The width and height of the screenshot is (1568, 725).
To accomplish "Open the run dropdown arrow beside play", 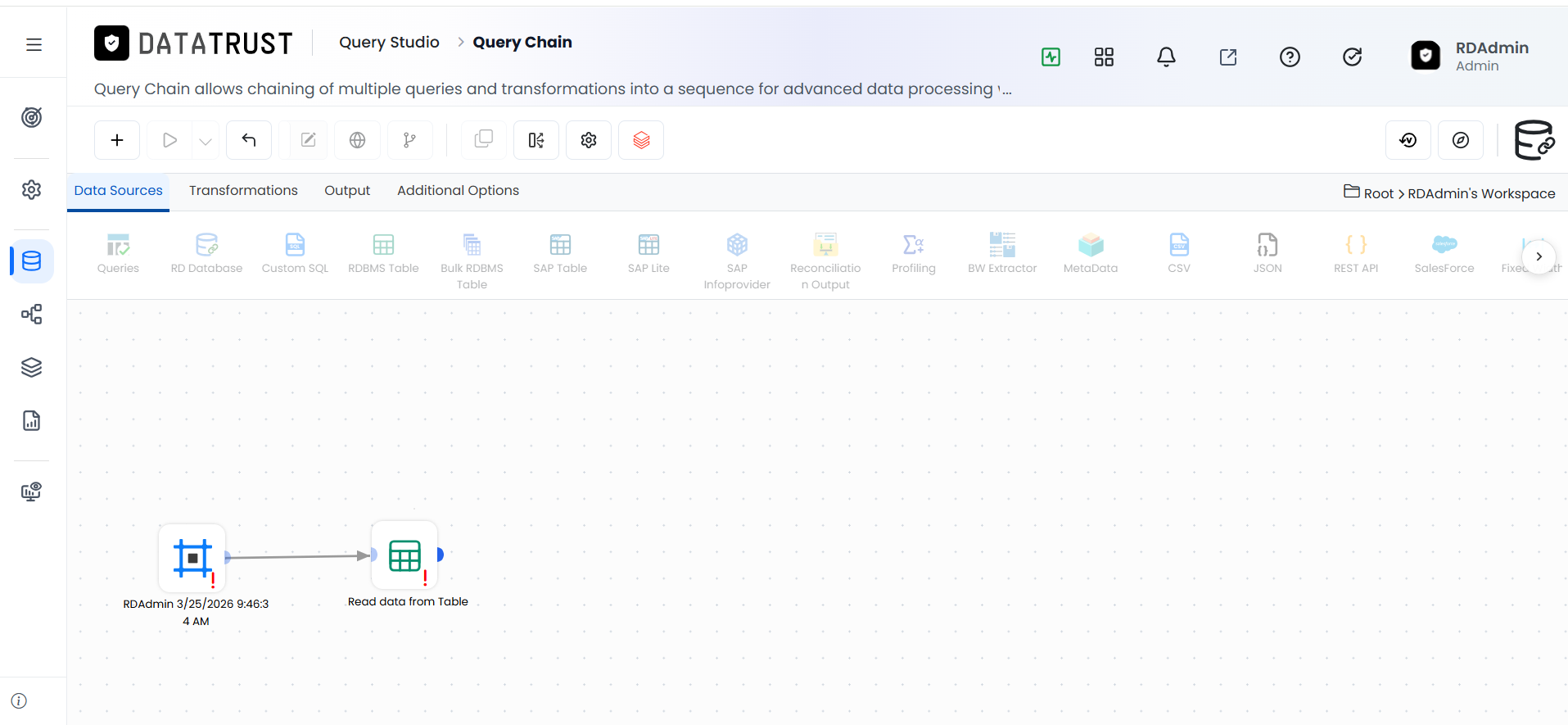I will point(206,141).
